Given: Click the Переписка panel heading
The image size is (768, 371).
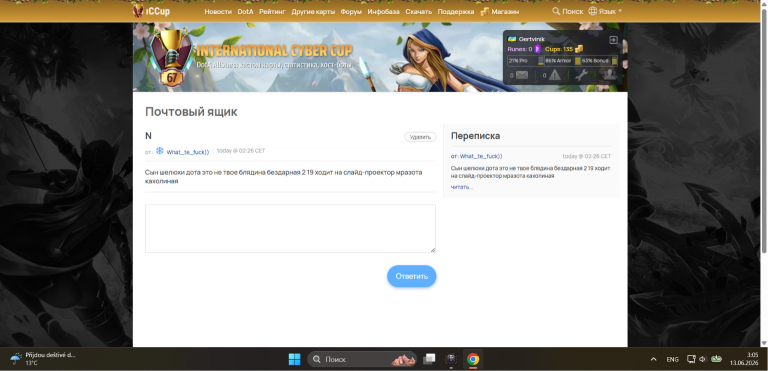Looking at the screenshot, I should 475,136.
